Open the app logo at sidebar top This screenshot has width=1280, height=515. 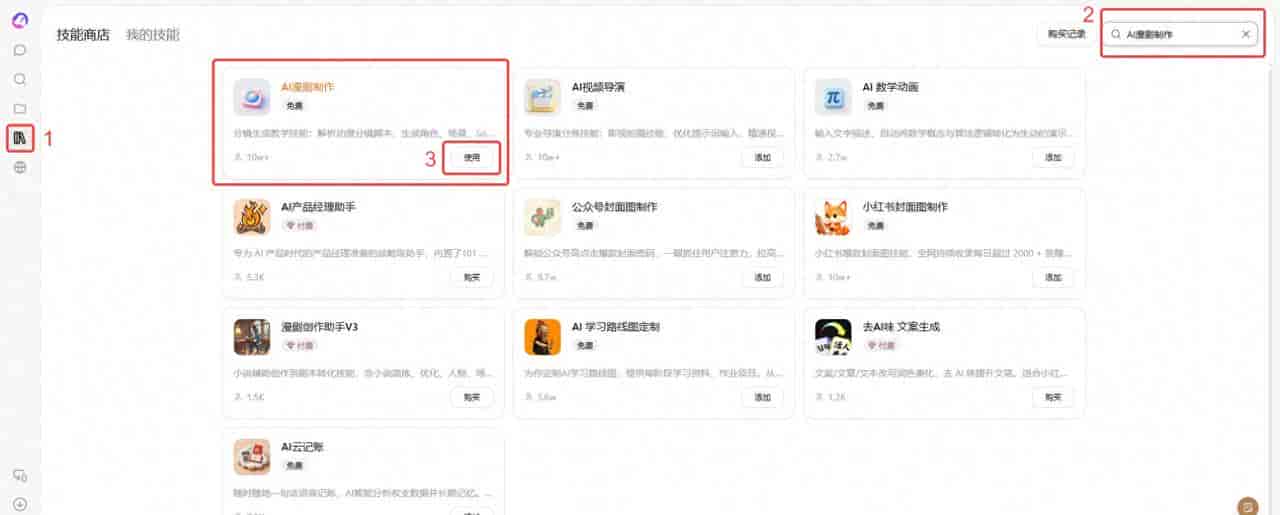tap(20, 20)
